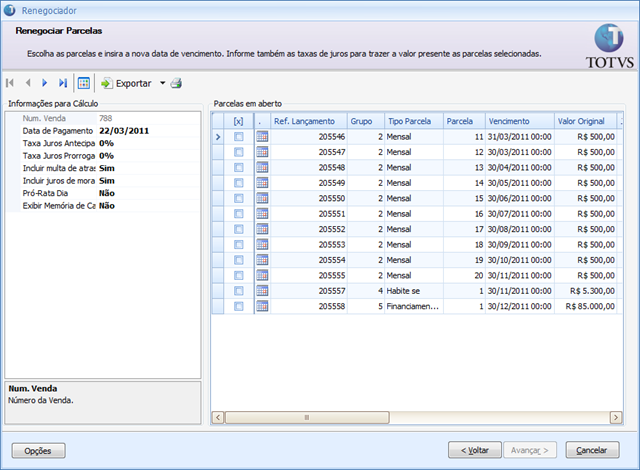Select the current-row indicator for 205546
Image resolution: width=640 pixels, height=470 pixels.
(218, 137)
